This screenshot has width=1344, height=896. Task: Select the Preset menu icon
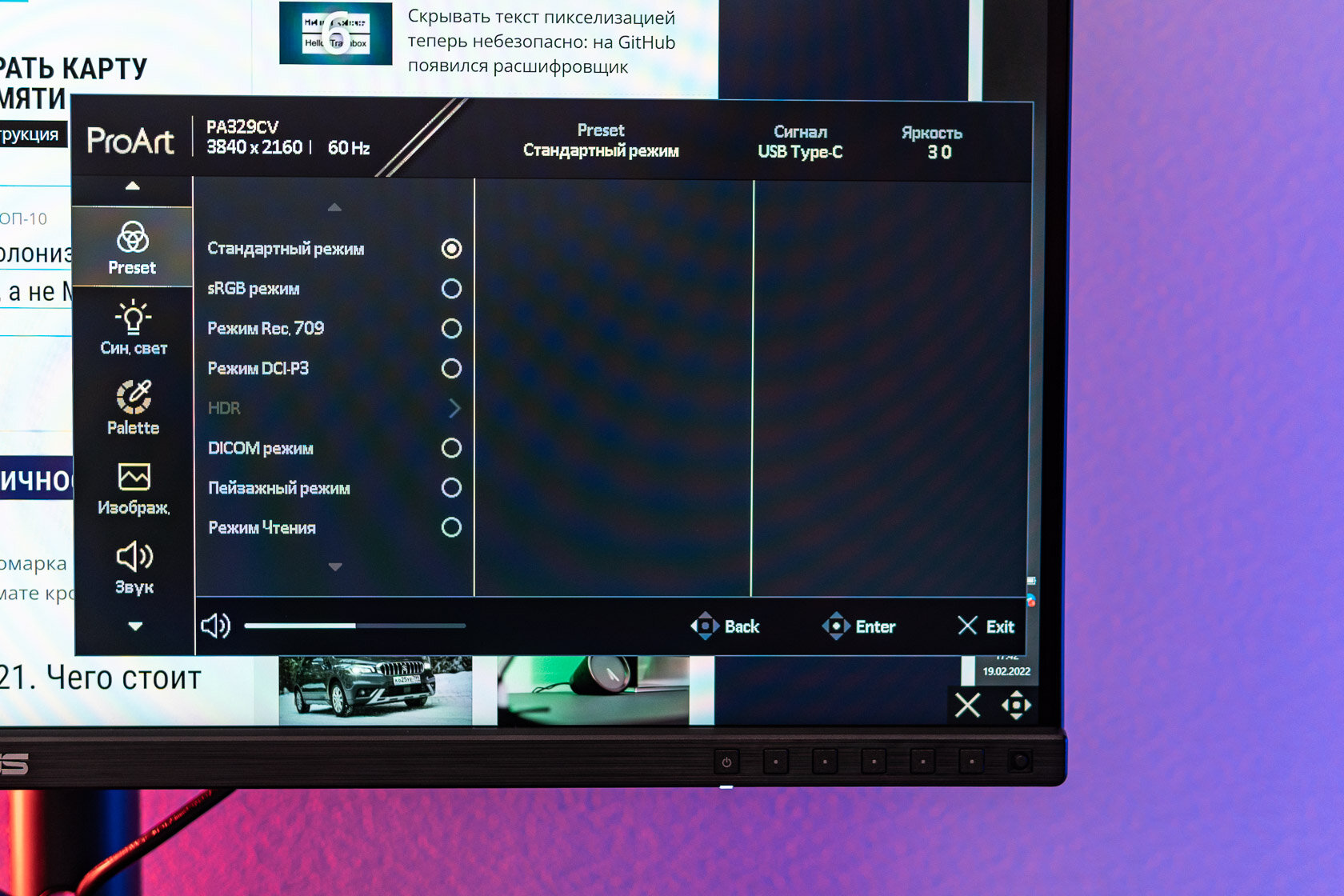pos(133,238)
